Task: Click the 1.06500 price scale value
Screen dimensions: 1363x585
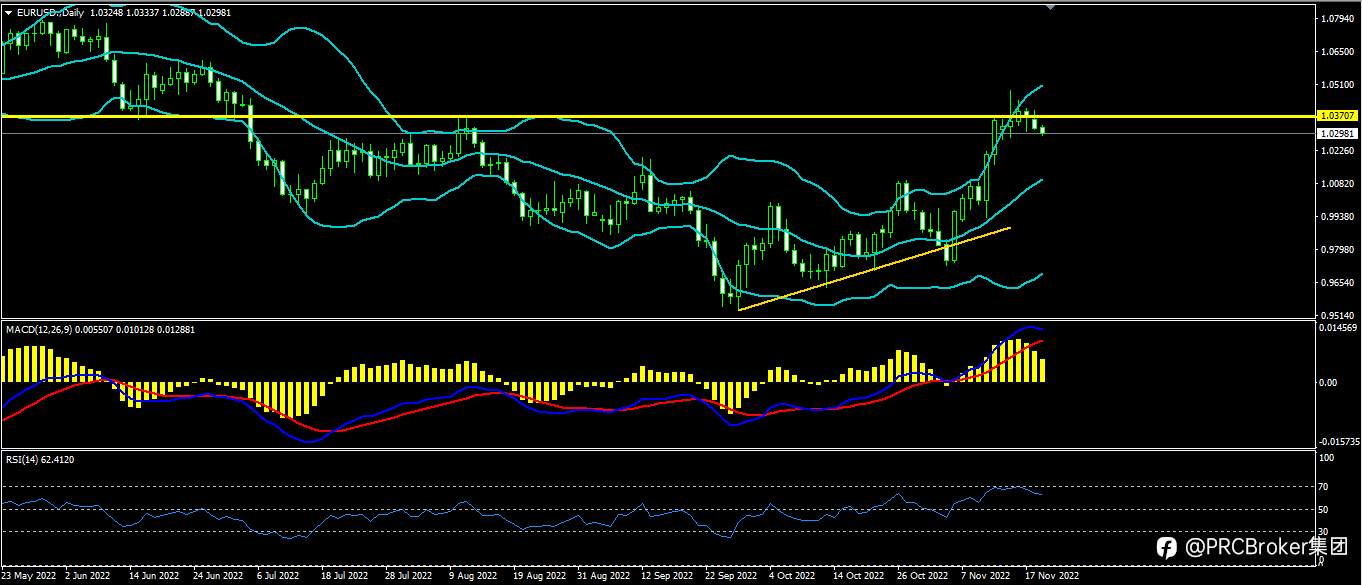Action: (1337, 52)
